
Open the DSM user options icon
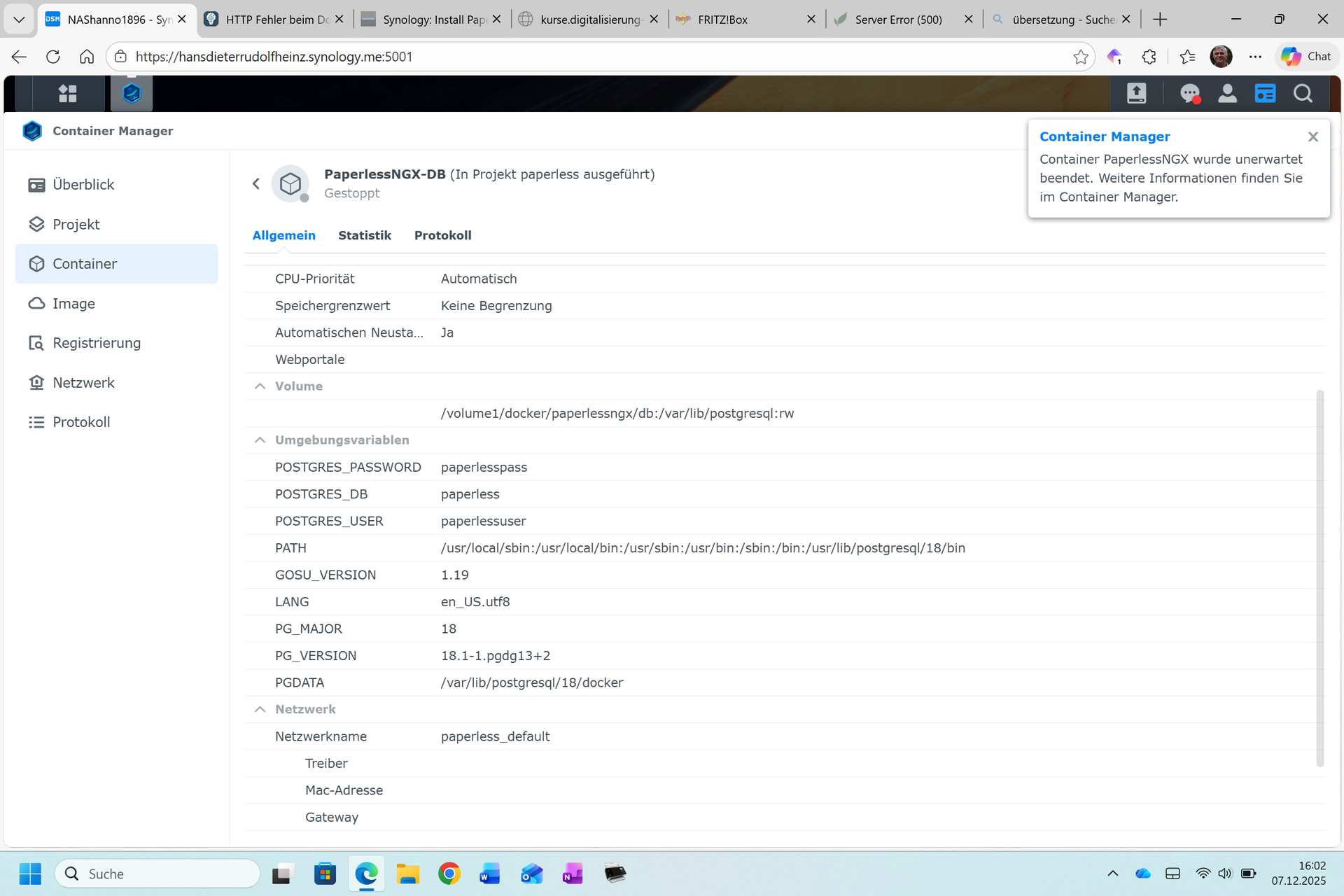tap(1227, 93)
